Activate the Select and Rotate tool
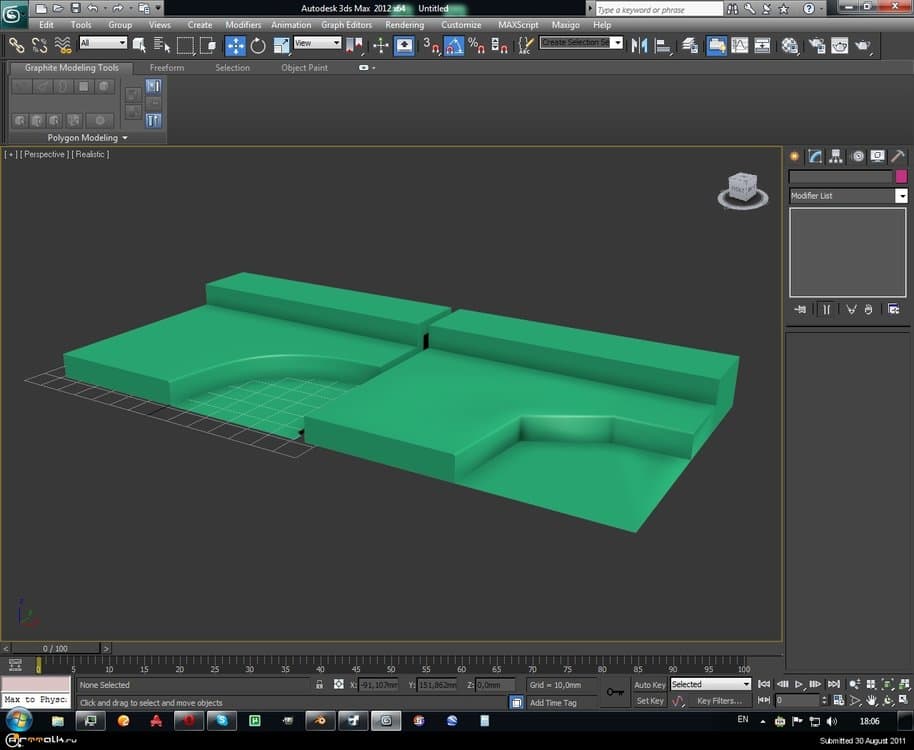Viewport: 914px width, 750px height. pyautogui.click(x=258, y=45)
